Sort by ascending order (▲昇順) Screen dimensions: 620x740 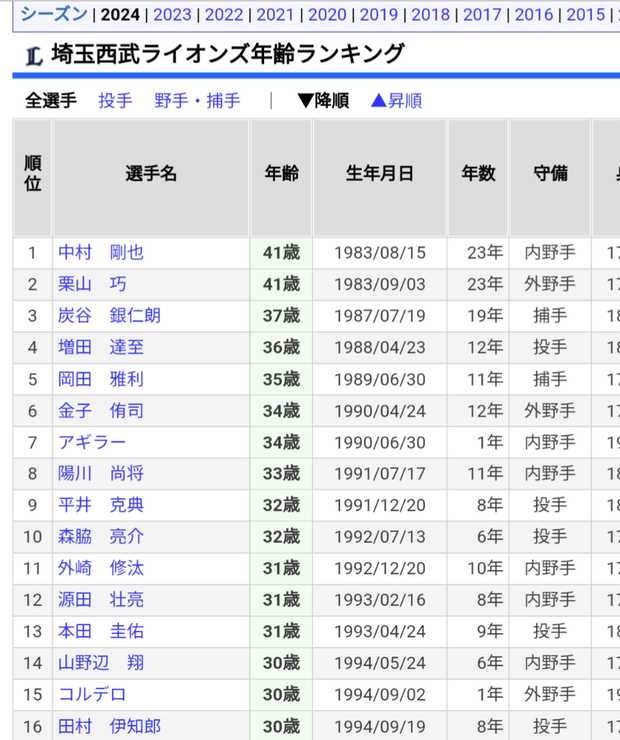pos(396,100)
